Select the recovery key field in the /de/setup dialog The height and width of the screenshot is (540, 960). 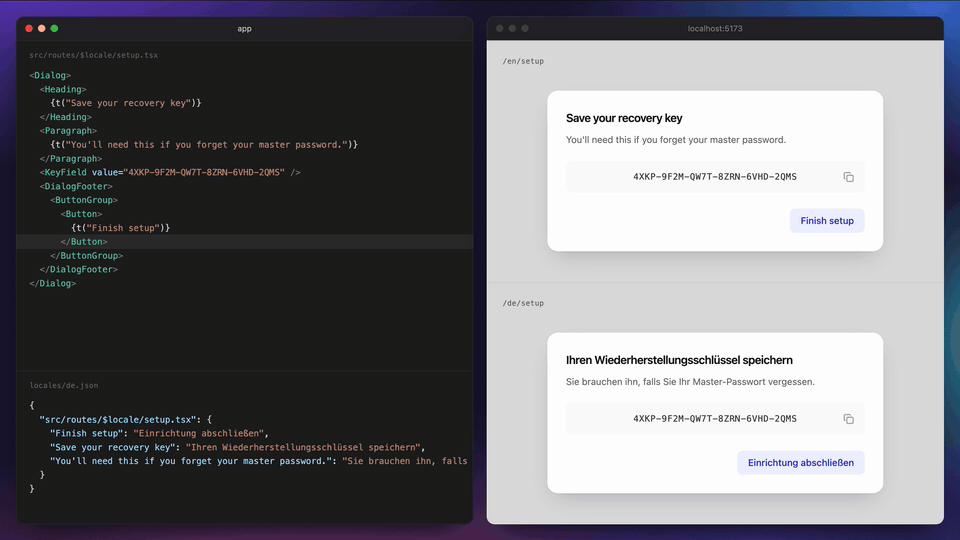coord(714,419)
